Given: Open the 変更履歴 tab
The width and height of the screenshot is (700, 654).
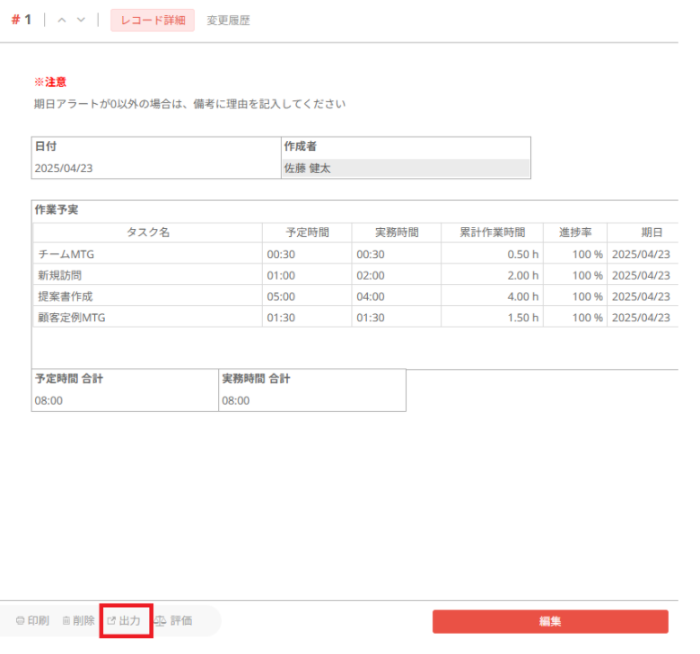Looking at the screenshot, I should point(228,21).
